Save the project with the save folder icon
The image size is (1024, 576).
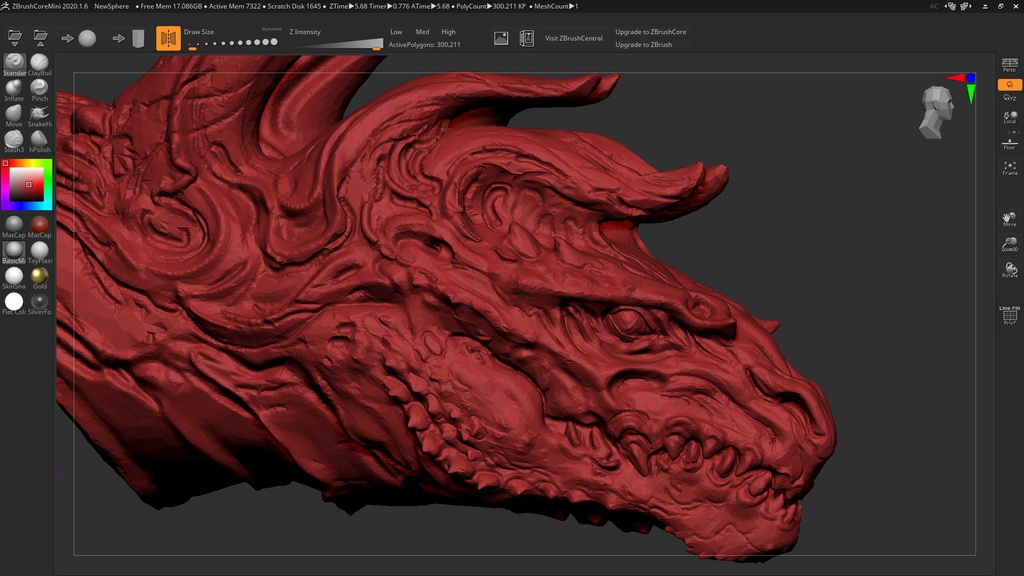coord(40,38)
